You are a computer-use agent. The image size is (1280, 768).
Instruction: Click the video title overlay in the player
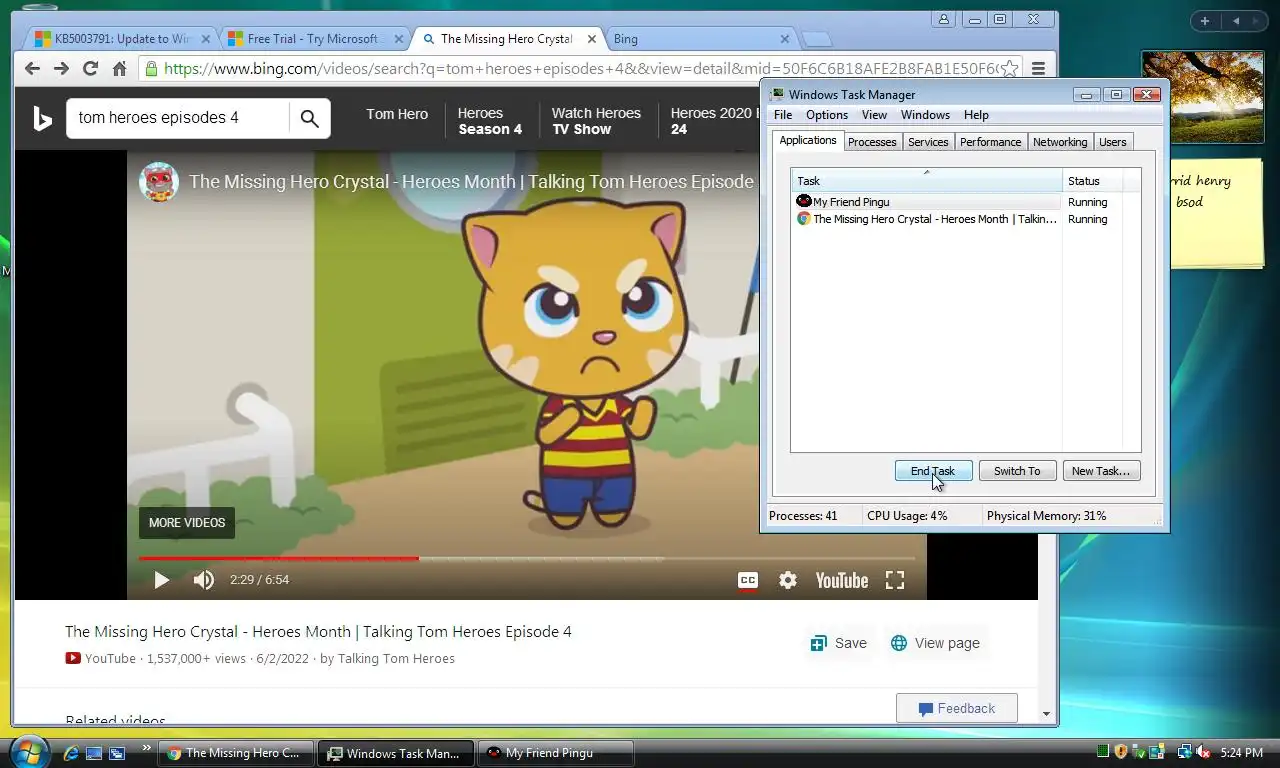[x=471, y=182]
